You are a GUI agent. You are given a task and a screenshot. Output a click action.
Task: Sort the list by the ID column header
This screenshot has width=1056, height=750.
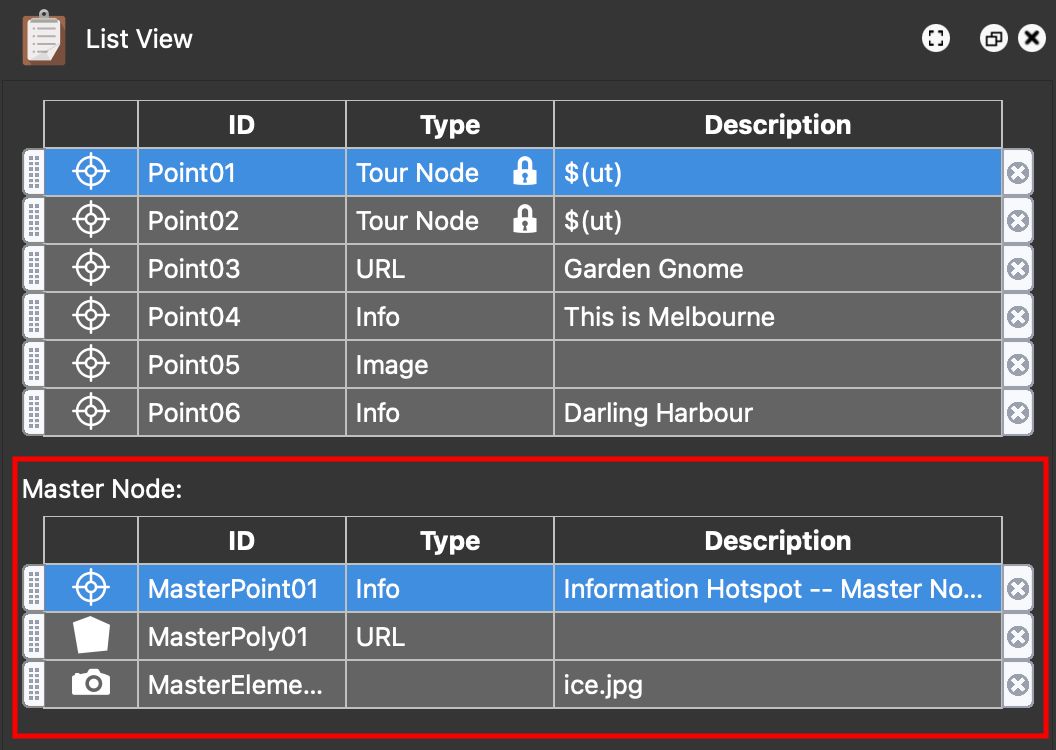click(x=240, y=124)
